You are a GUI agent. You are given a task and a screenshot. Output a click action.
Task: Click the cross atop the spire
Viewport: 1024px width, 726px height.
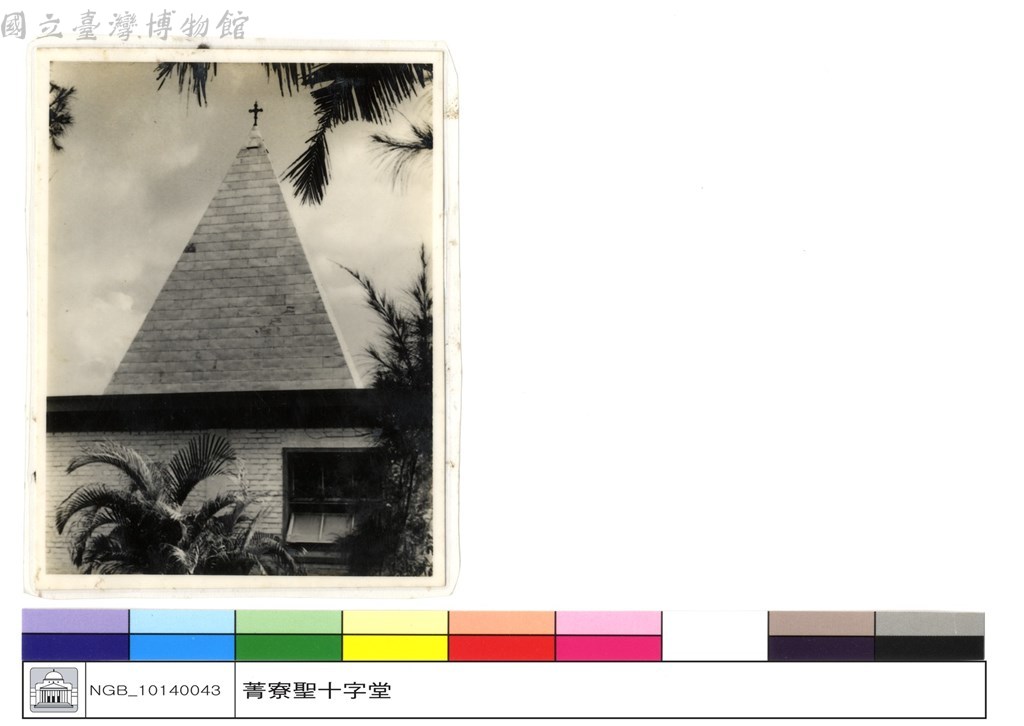click(x=255, y=114)
